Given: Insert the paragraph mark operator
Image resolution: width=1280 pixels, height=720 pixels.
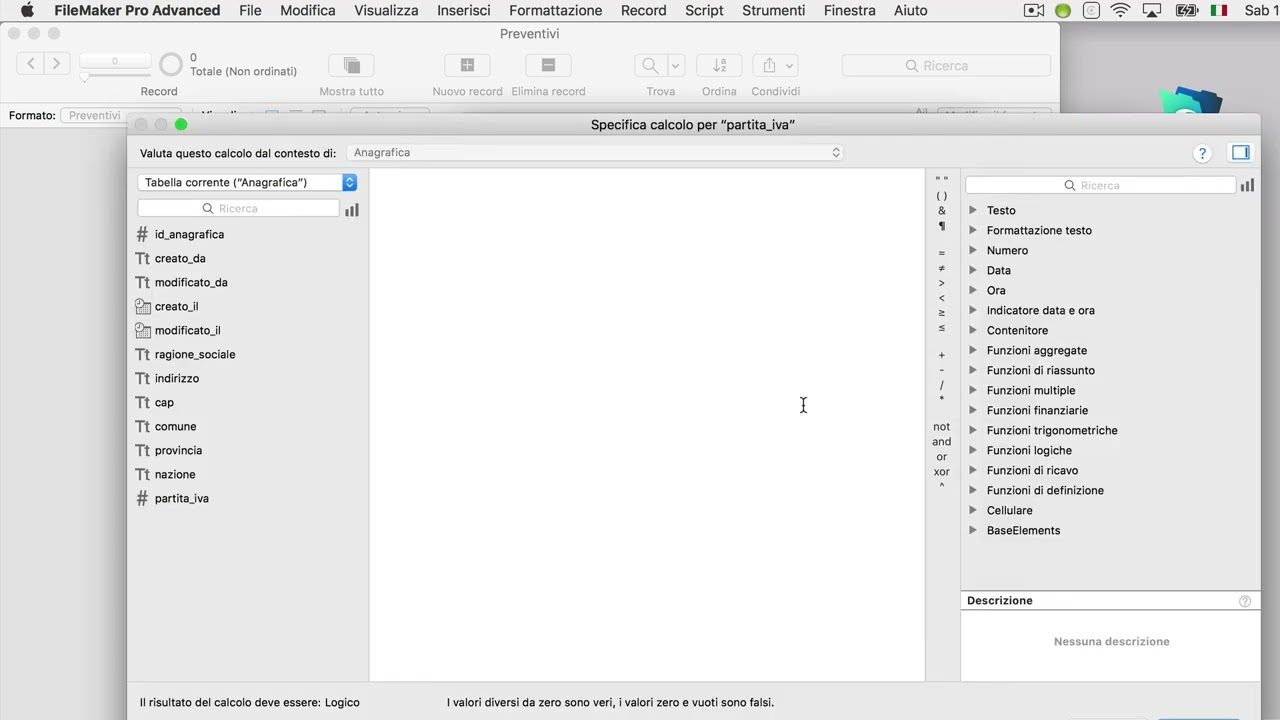Looking at the screenshot, I should 941,226.
